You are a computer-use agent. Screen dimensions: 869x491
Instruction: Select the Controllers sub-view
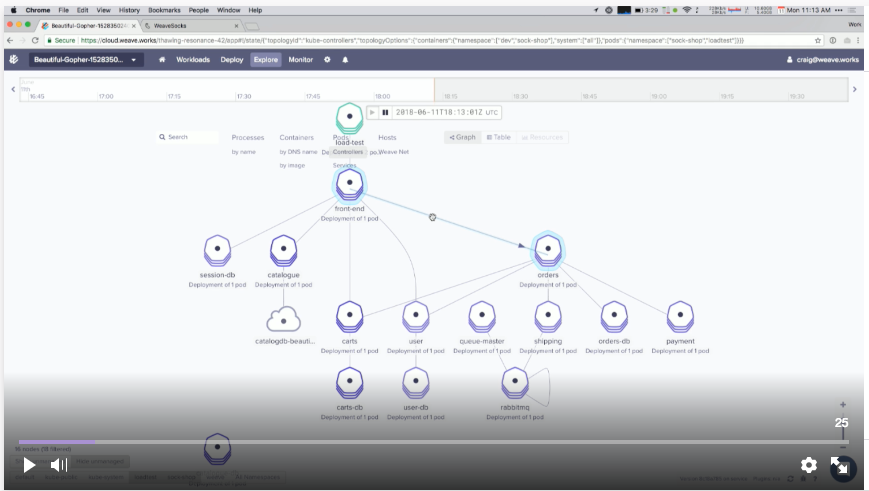point(348,152)
